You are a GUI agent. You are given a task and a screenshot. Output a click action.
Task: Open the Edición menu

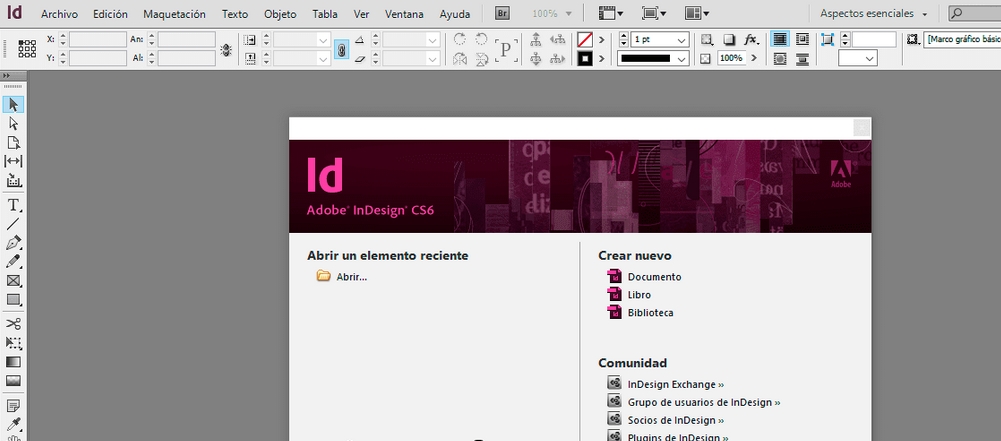pyautogui.click(x=110, y=14)
